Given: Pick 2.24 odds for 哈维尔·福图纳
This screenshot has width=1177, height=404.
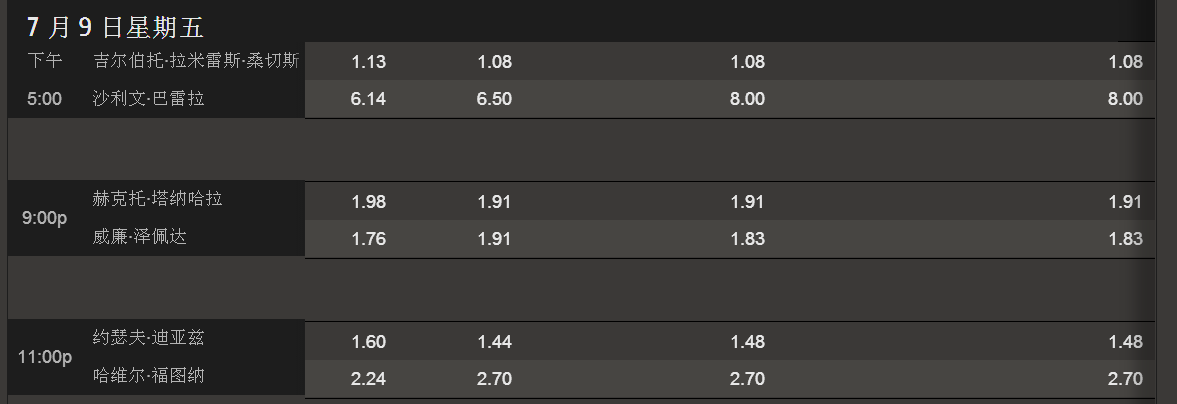Looking at the screenshot, I should click(x=369, y=378).
